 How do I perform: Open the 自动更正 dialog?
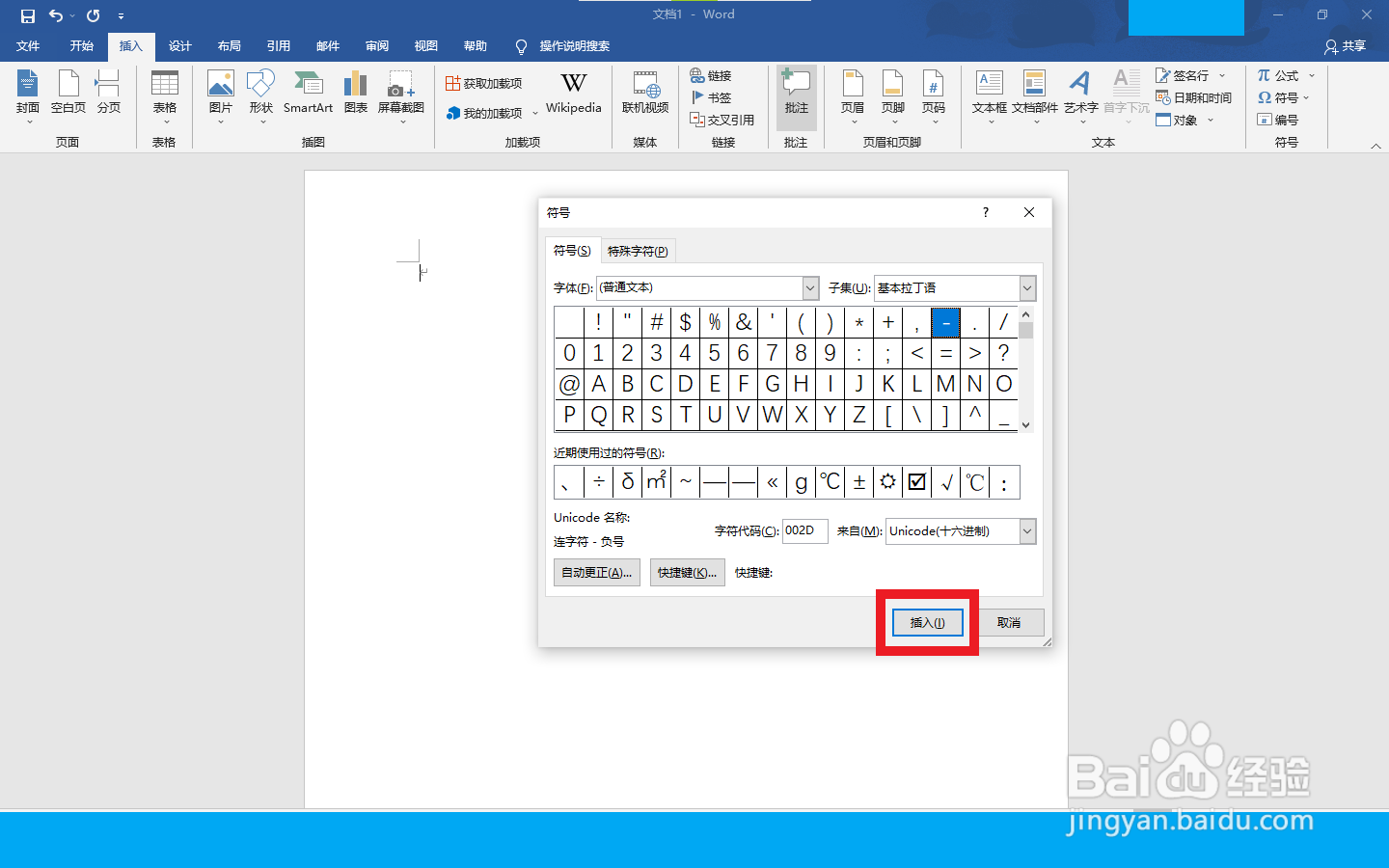(x=596, y=572)
